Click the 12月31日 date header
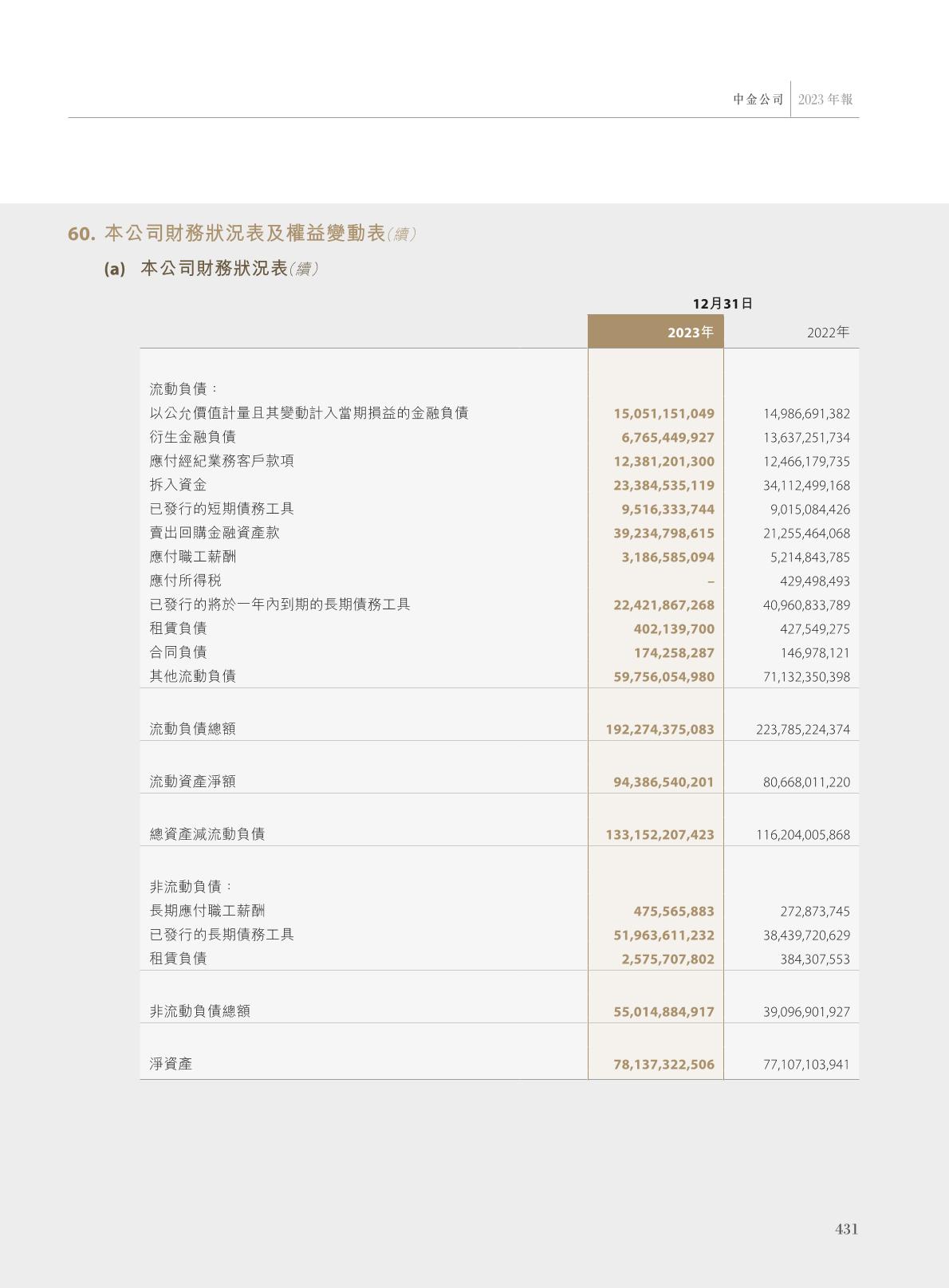 [723, 304]
